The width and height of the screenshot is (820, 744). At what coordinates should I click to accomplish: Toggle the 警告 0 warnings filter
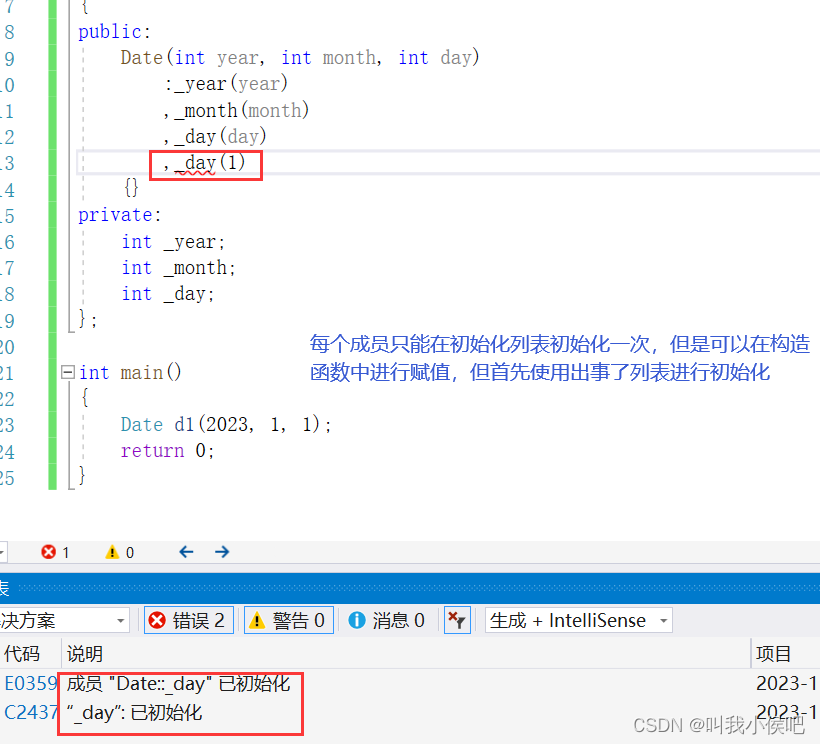click(x=288, y=620)
